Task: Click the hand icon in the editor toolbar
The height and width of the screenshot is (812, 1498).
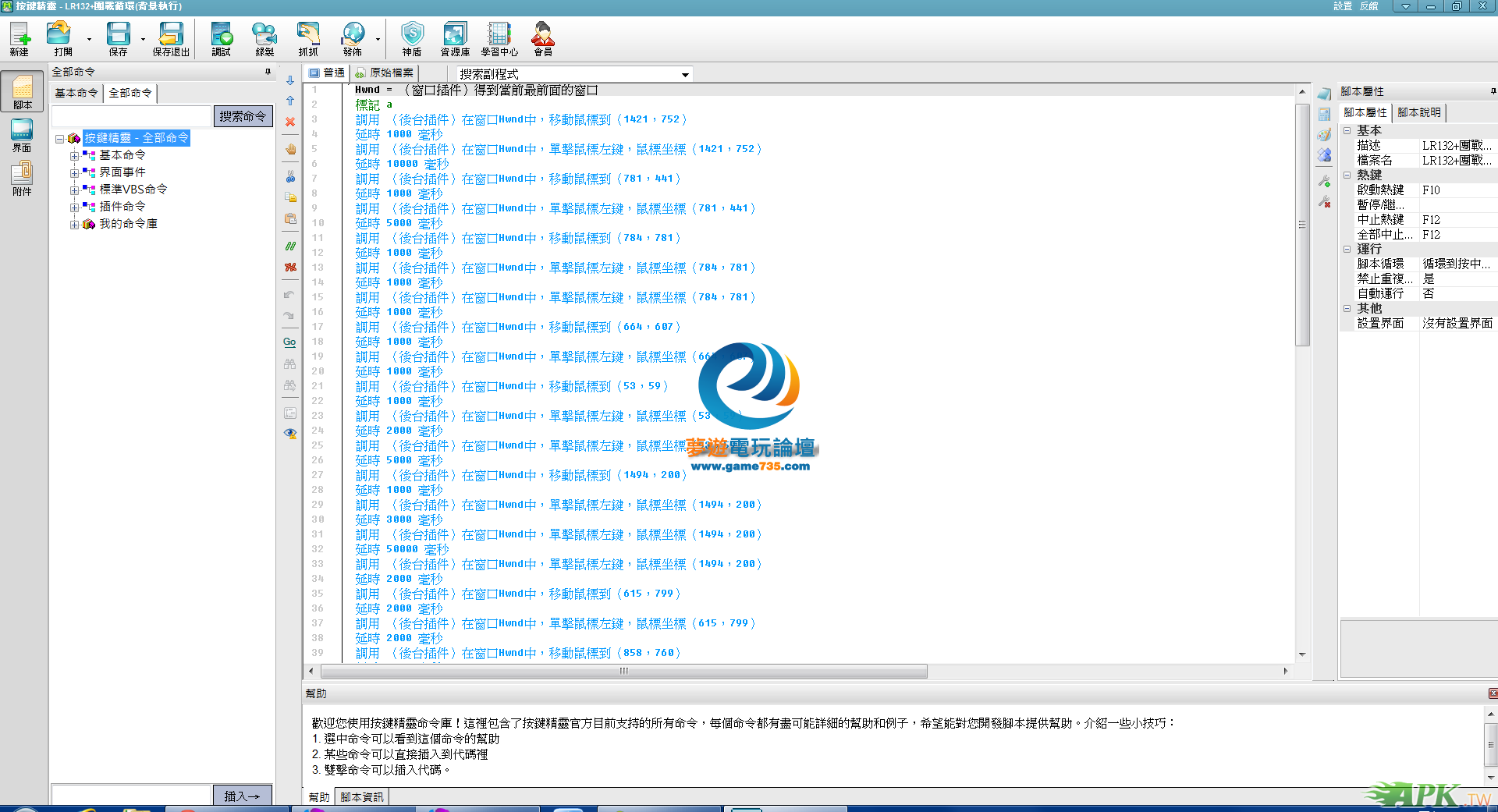Action: tap(290, 149)
